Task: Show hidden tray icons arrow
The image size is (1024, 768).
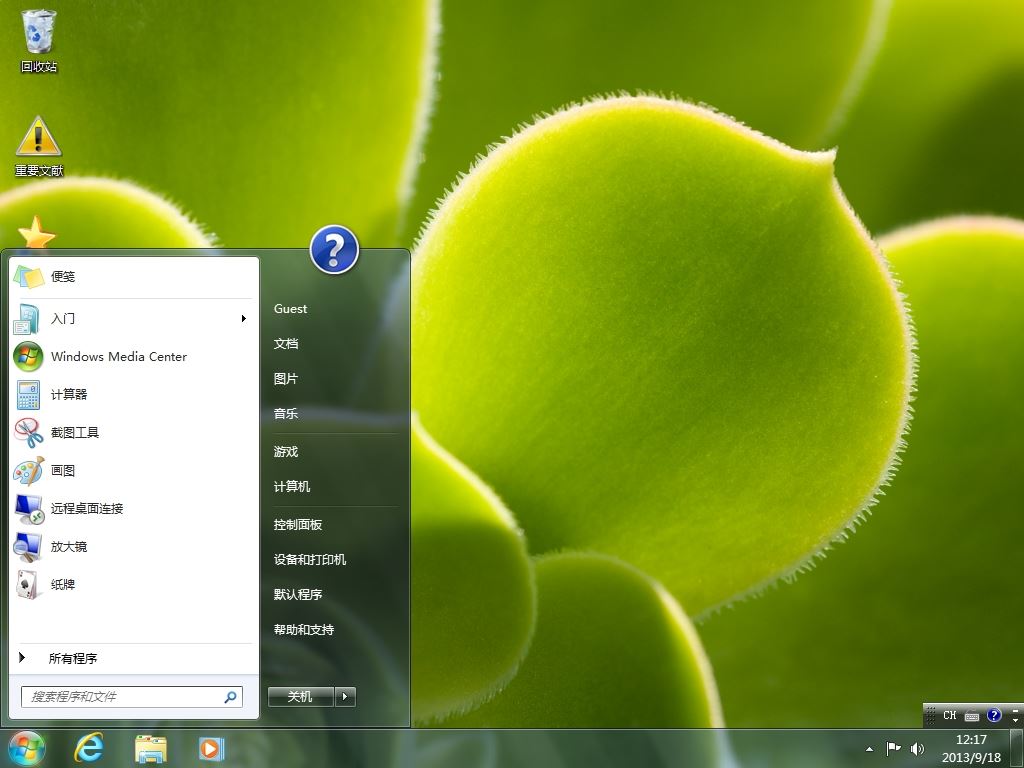Action: pyautogui.click(x=869, y=749)
